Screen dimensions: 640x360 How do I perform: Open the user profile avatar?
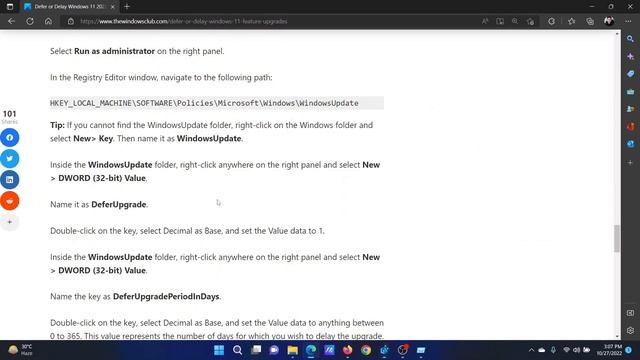click(609, 21)
